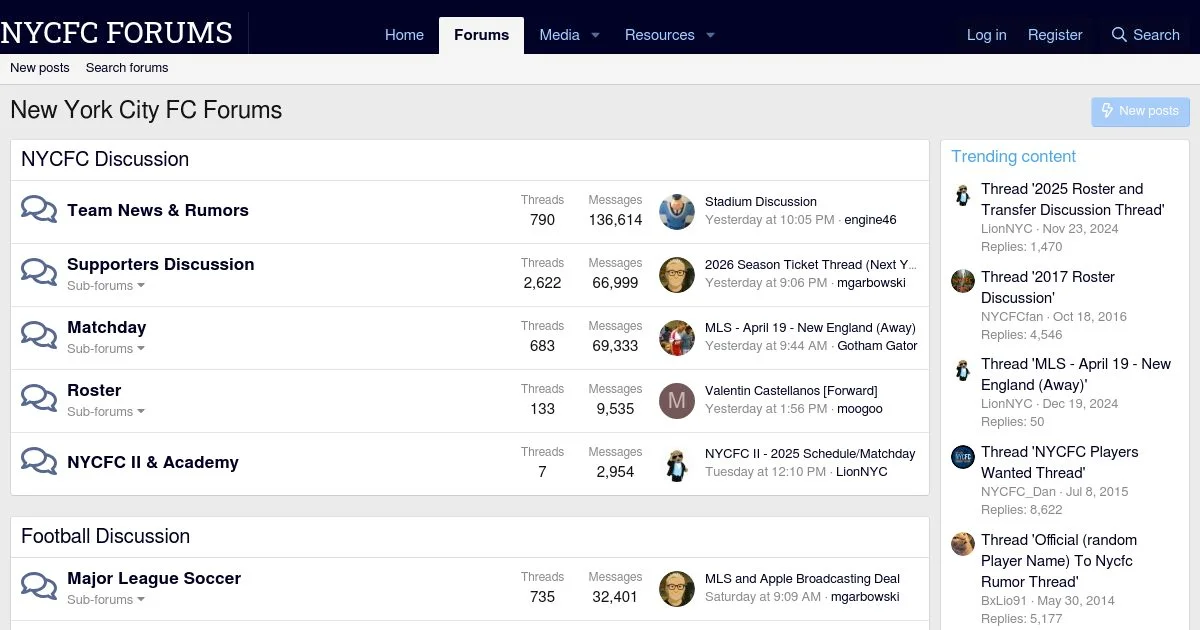Open mgarbowski's avatar in Major League Soccer row
The width and height of the screenshot is (1200, 630).
click(677, 588)
